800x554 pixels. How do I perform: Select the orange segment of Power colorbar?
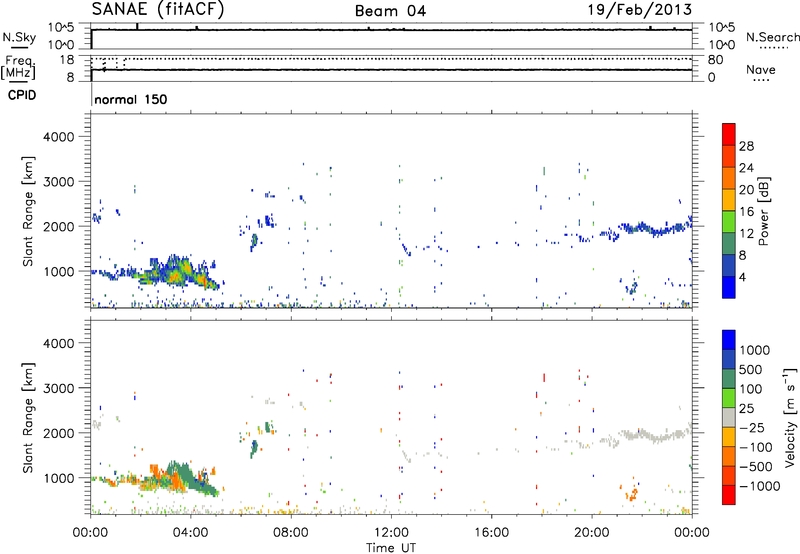(x=729, y=178)
